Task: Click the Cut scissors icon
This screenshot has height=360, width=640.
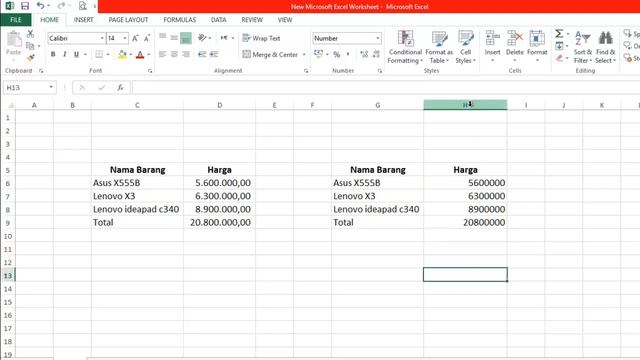Action: point(30,34)
